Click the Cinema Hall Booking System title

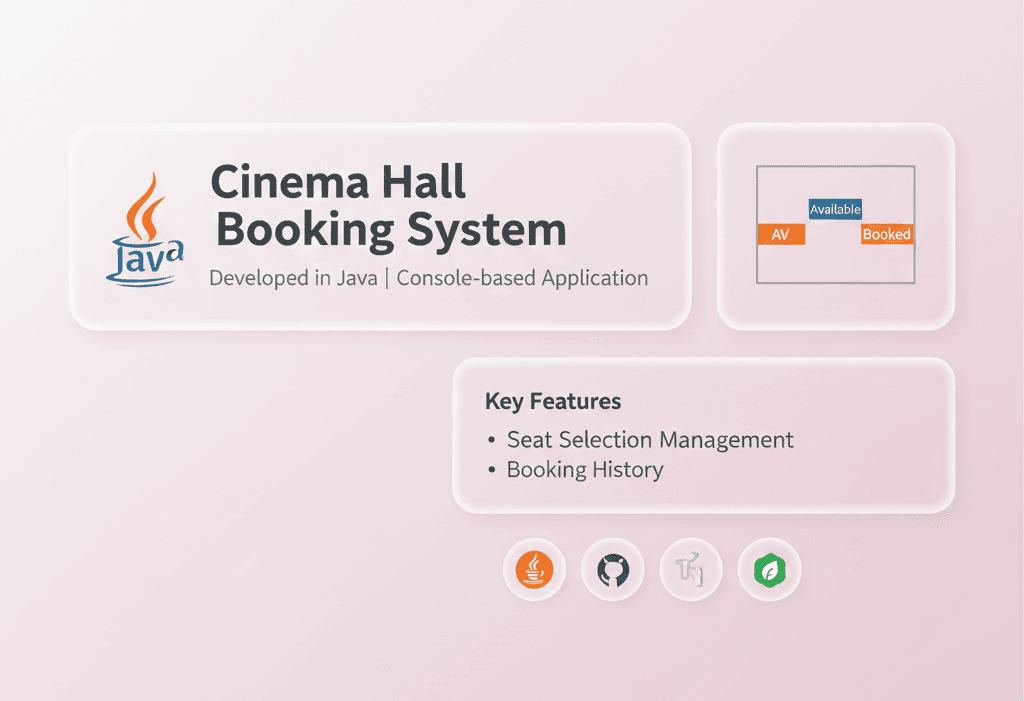click(388, 206)
